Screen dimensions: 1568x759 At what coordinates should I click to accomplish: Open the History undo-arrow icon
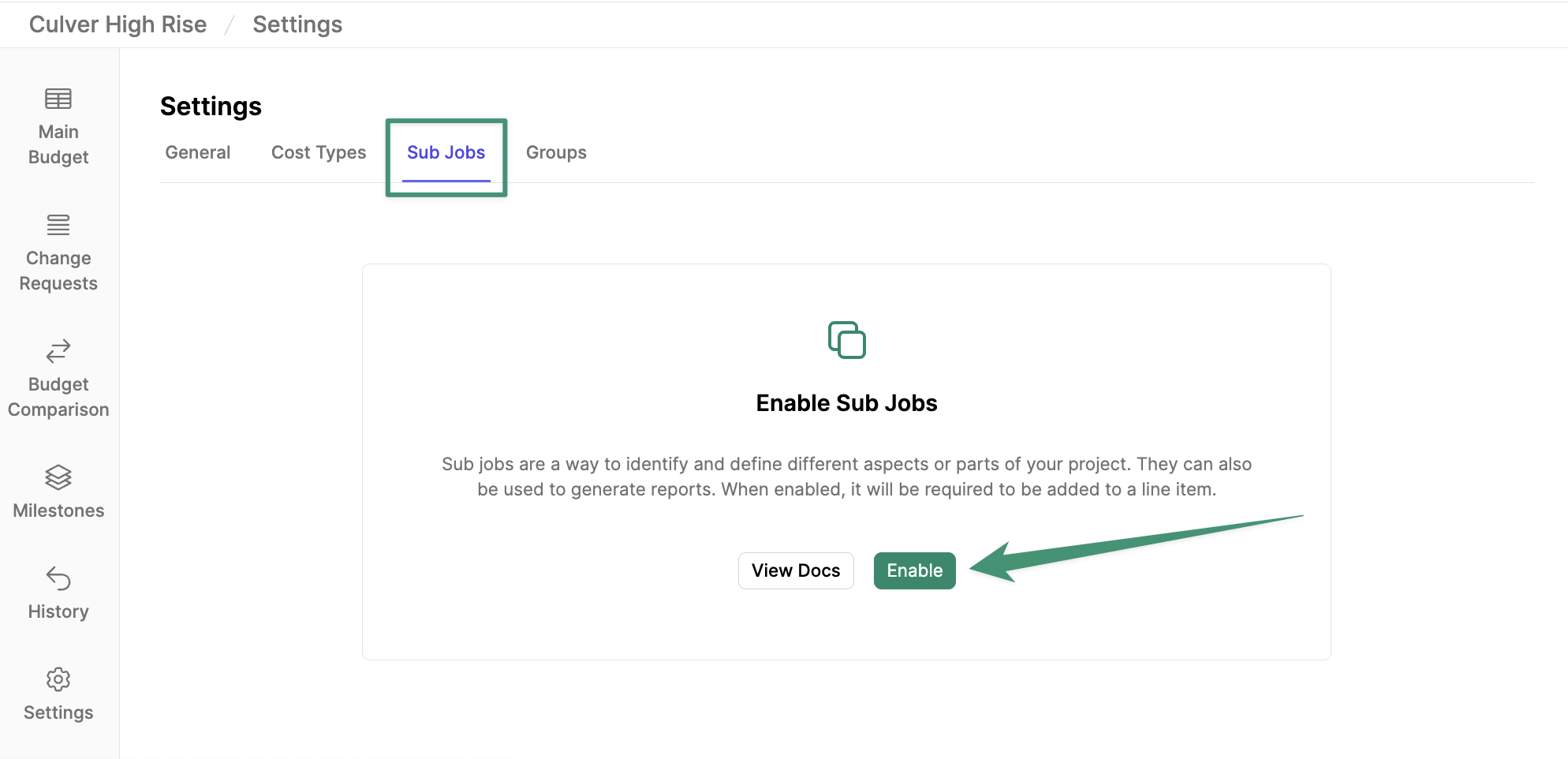click(58, 578)
